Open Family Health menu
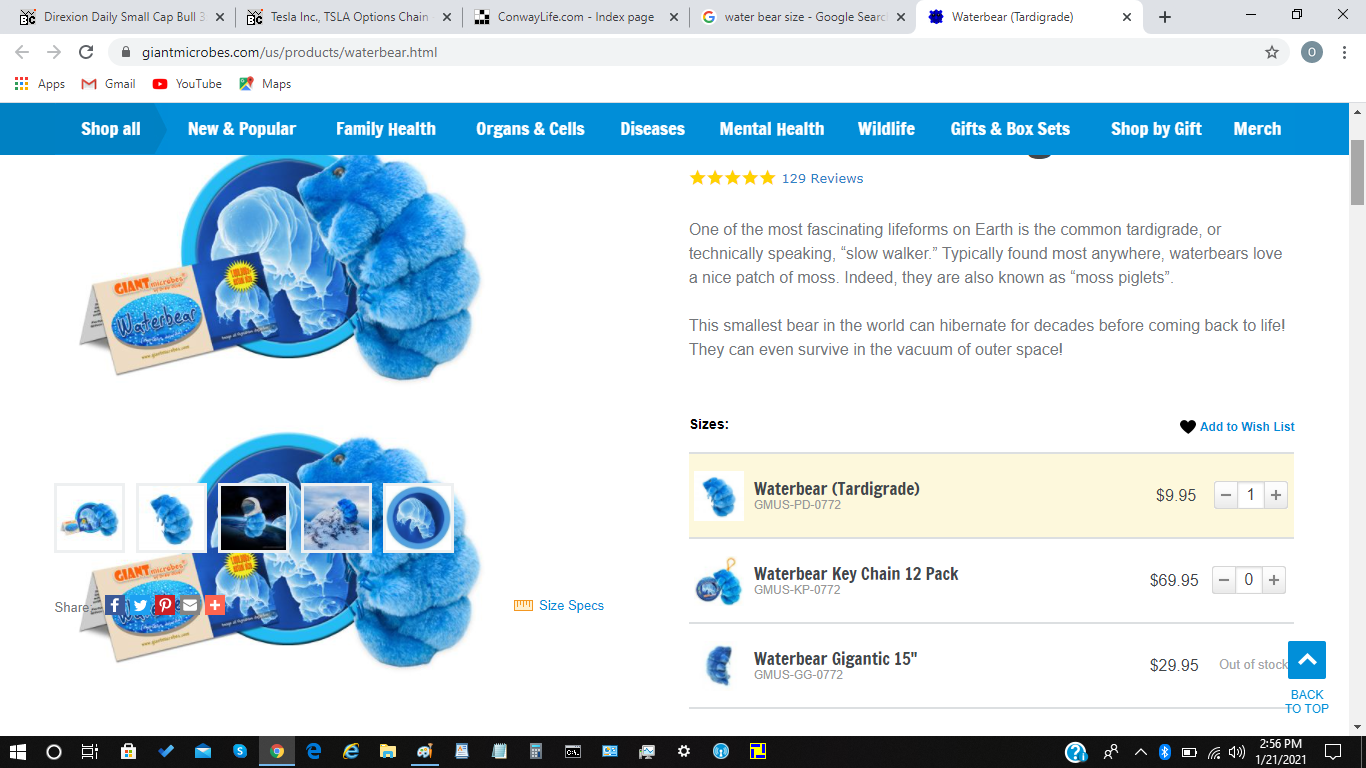Viewport: 1366px width, 768px height. (386, 129)
